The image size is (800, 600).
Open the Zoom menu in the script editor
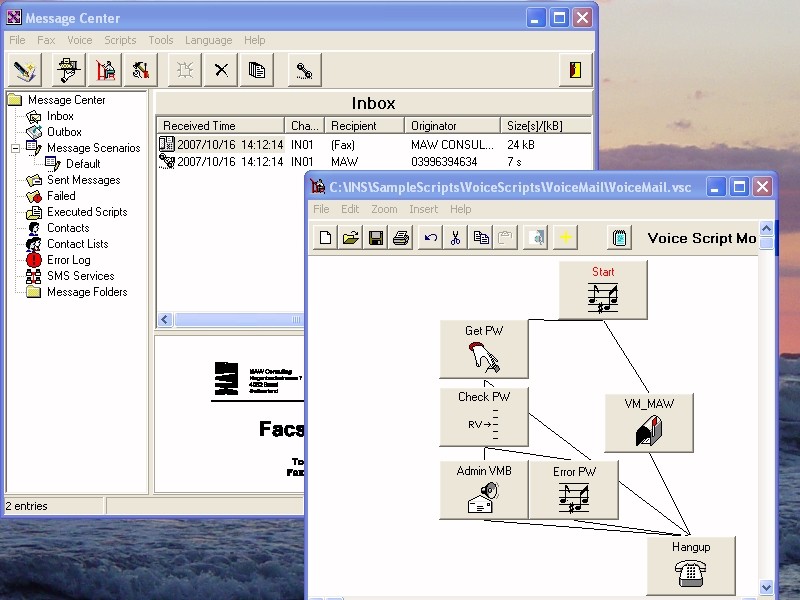pos(384,209)
